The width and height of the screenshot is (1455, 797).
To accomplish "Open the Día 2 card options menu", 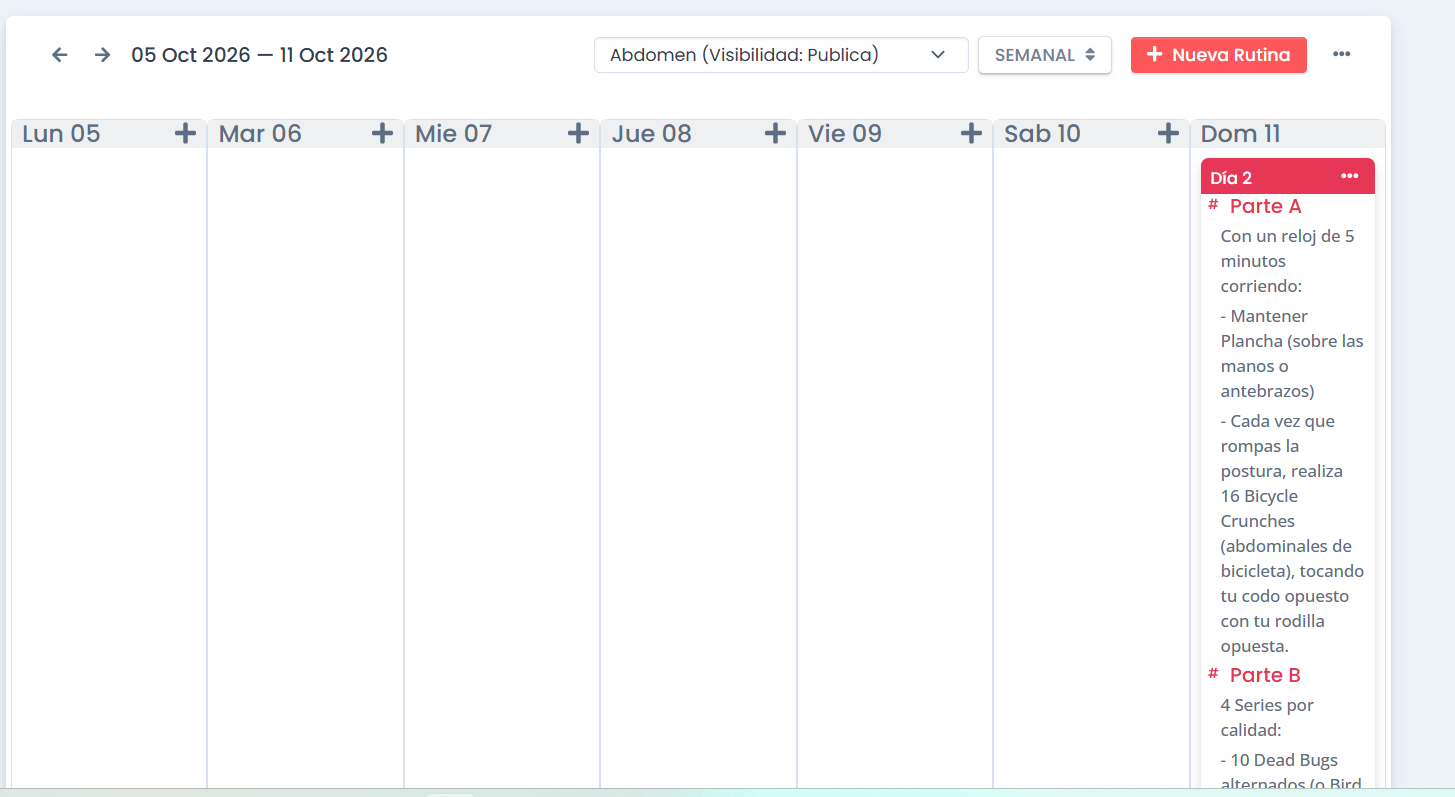I will [1350, 177].
